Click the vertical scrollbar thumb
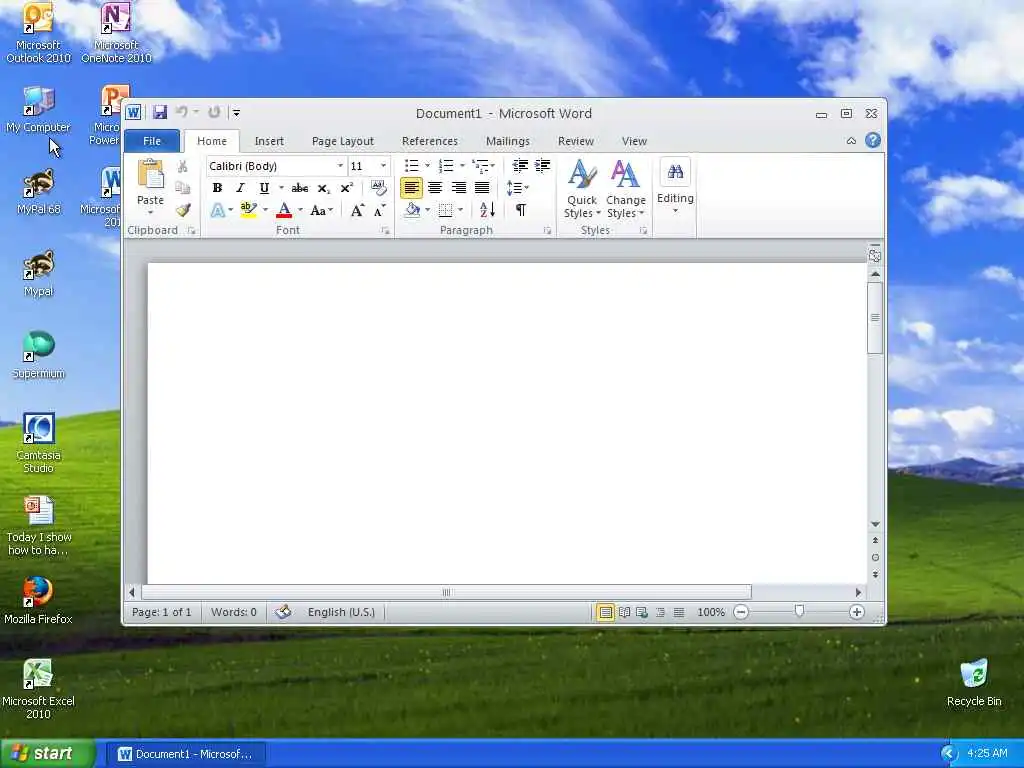The width and height of the screenshot is (1024, 768). [x=875, y=318]
